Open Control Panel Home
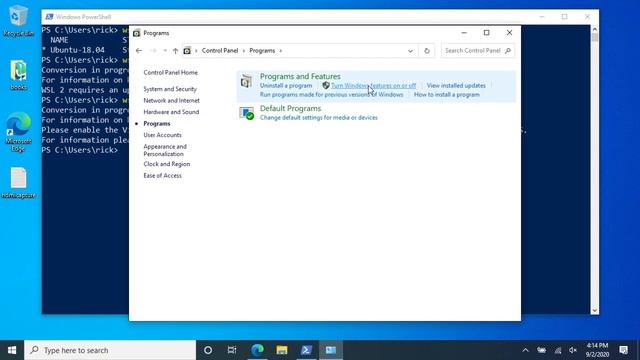 [171, 73]
